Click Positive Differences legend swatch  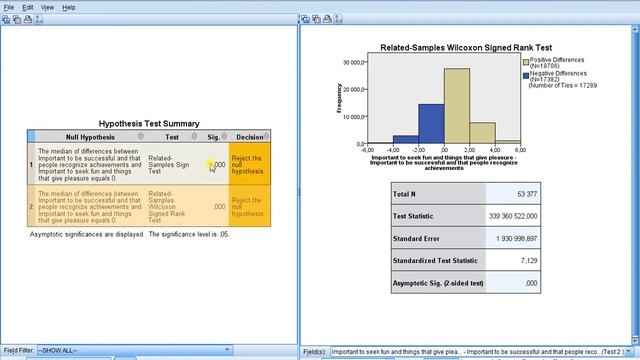(526, 62)
